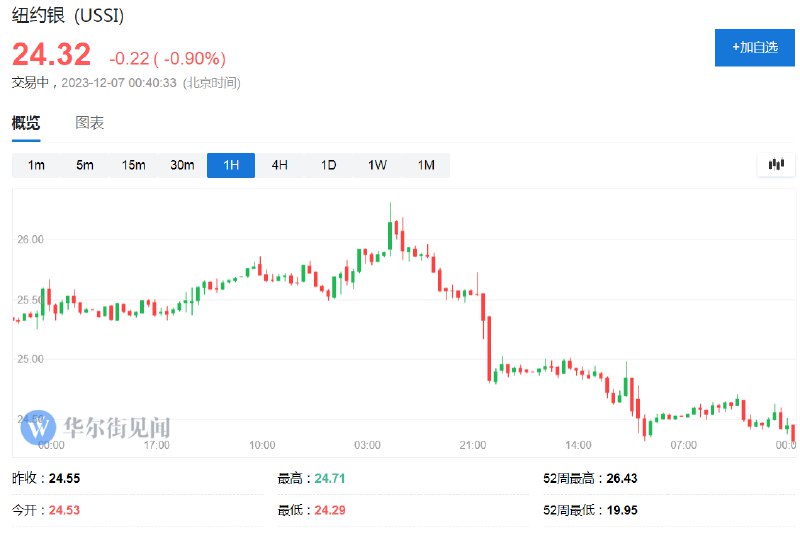
Task: Click the +加自选 add to watchlist button
Action: click(x=754, y=47)
